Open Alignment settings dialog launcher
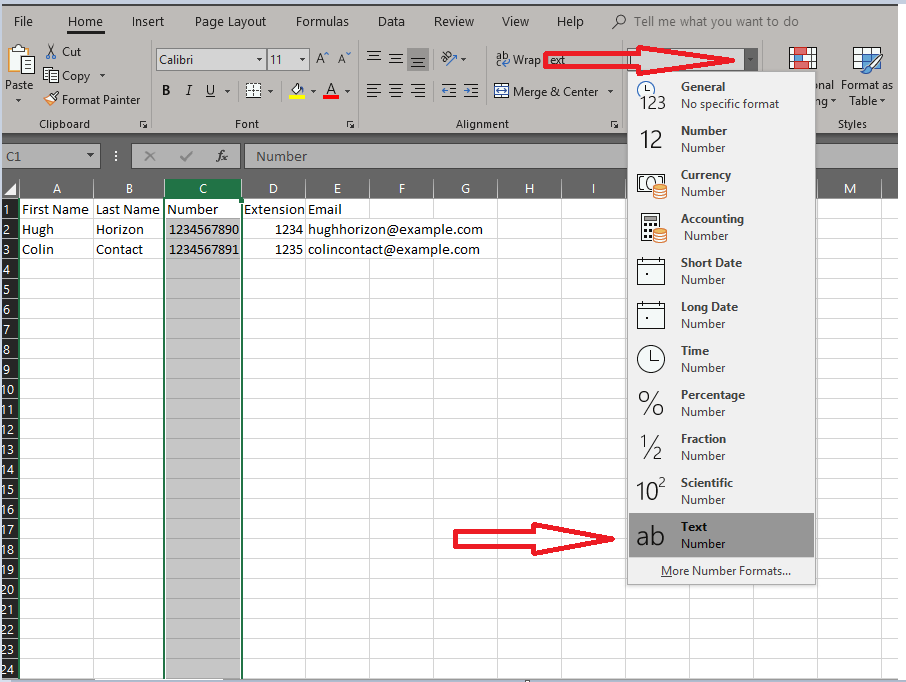Image resolution: width=906 pixels, height=682 pixels. coord(614,124)
